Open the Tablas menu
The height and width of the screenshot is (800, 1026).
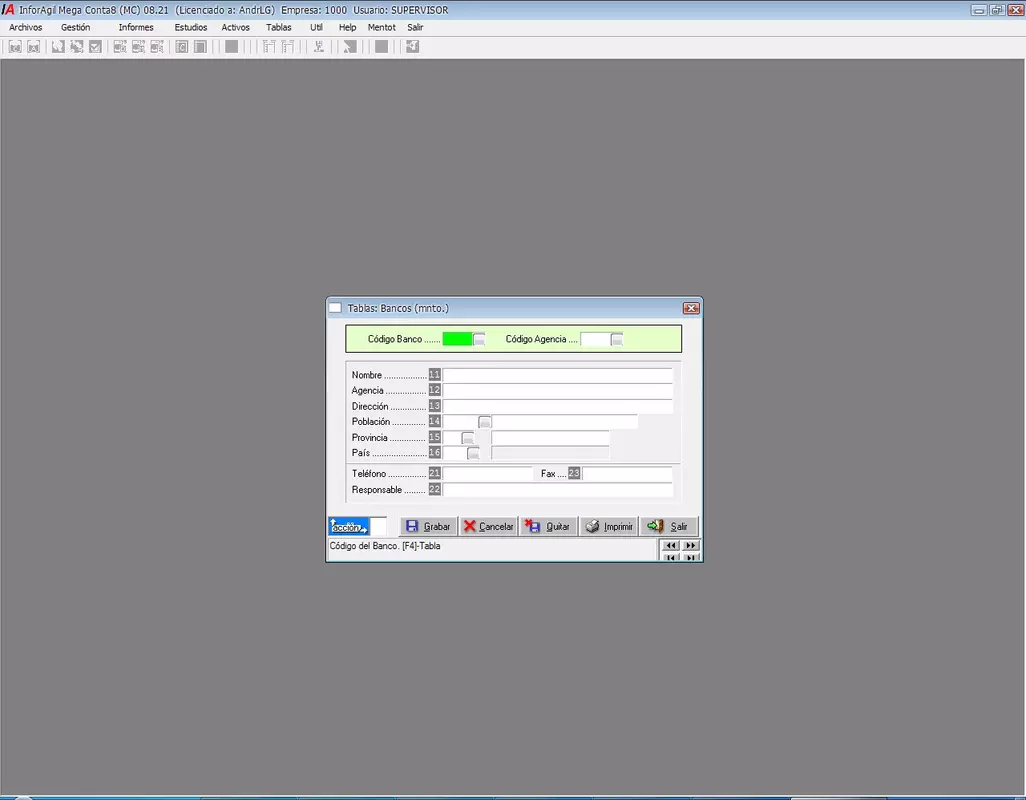click(x=279, y=27)
